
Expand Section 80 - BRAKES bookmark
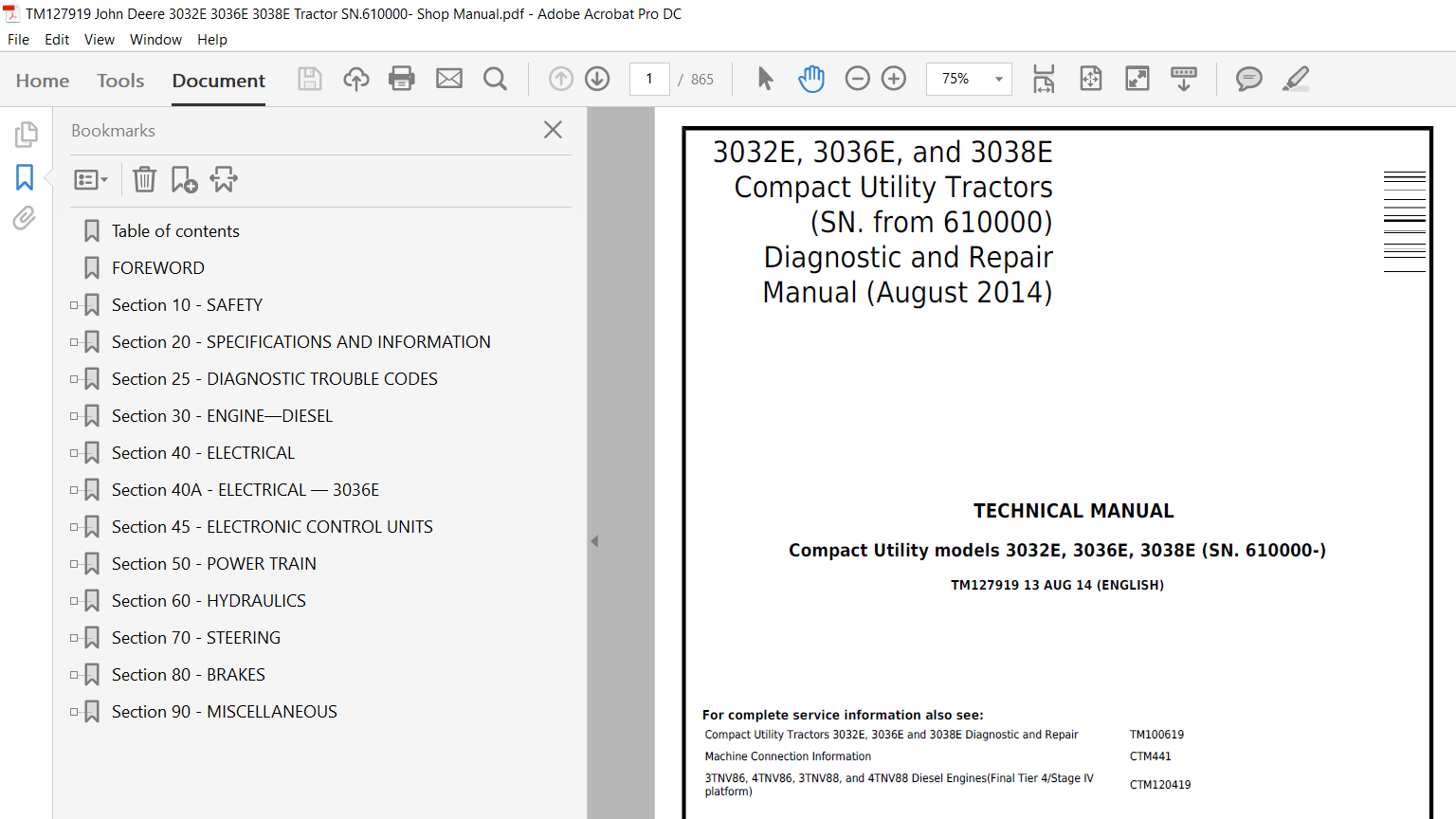pos(74,675)
